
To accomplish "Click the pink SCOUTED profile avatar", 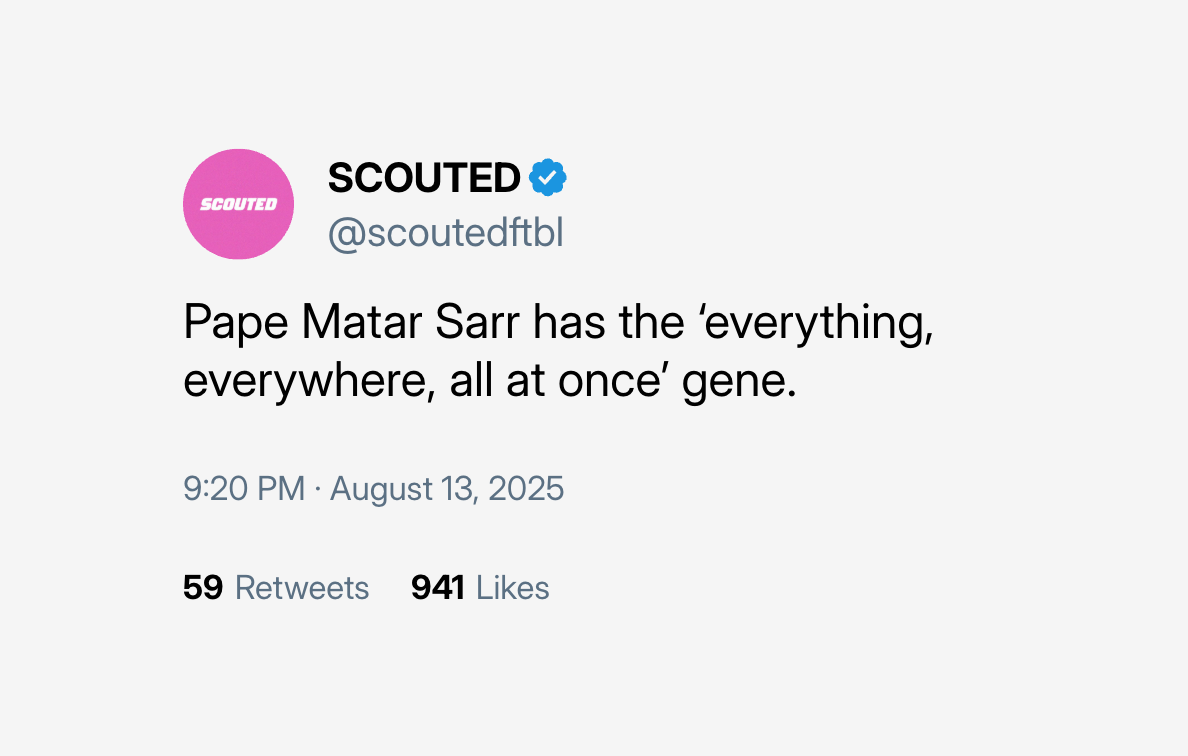I will pyautogui.click(x=239, y=204).
